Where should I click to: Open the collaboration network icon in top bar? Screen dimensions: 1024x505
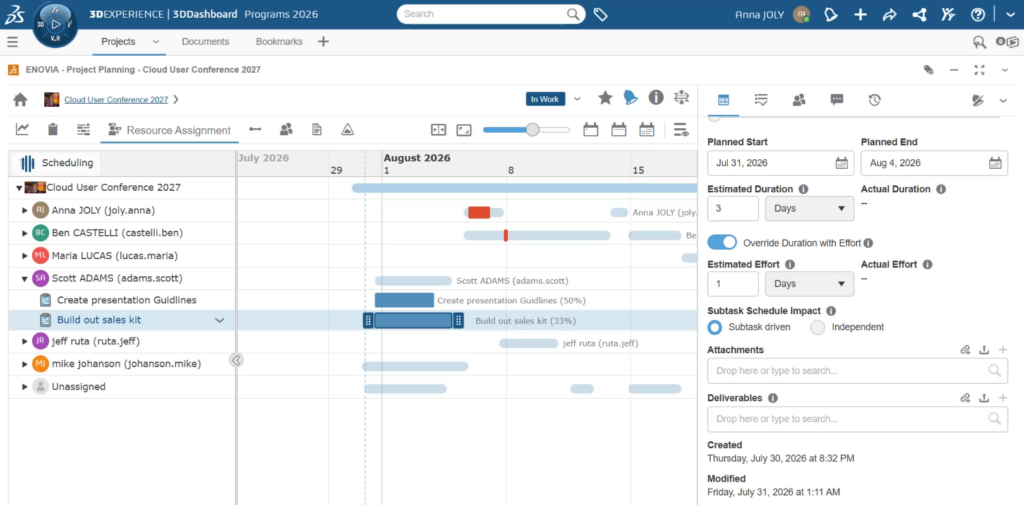(919, 14)
